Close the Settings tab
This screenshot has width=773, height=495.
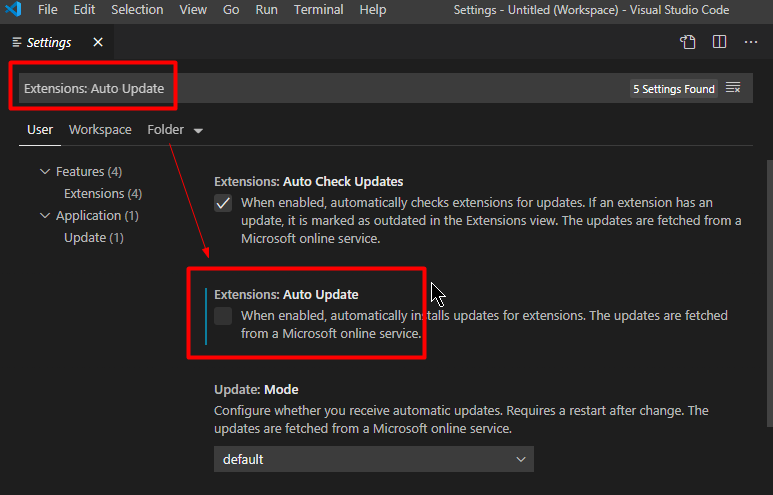tap(98, 42)
